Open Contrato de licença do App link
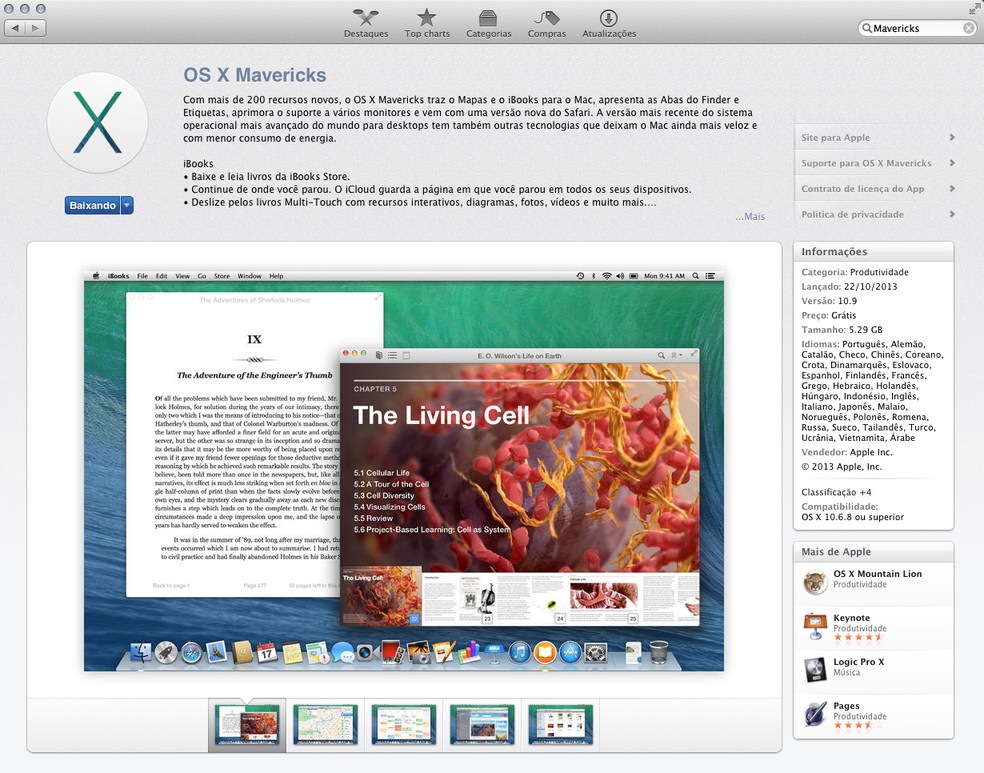The image size is (984, 773). pyautogui.click(x=862, y=189)
